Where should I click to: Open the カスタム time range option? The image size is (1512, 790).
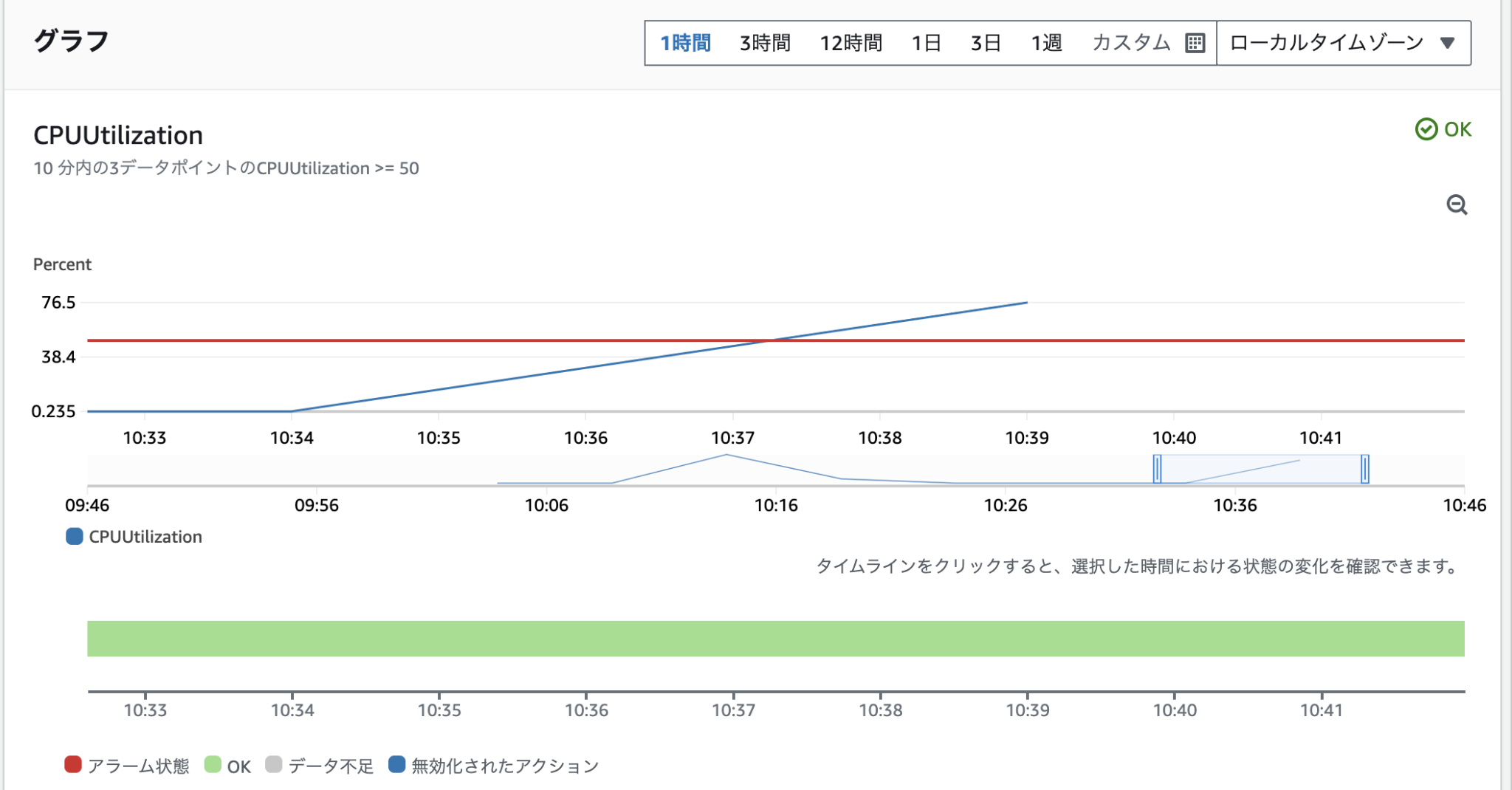(x=1131, y=43)
